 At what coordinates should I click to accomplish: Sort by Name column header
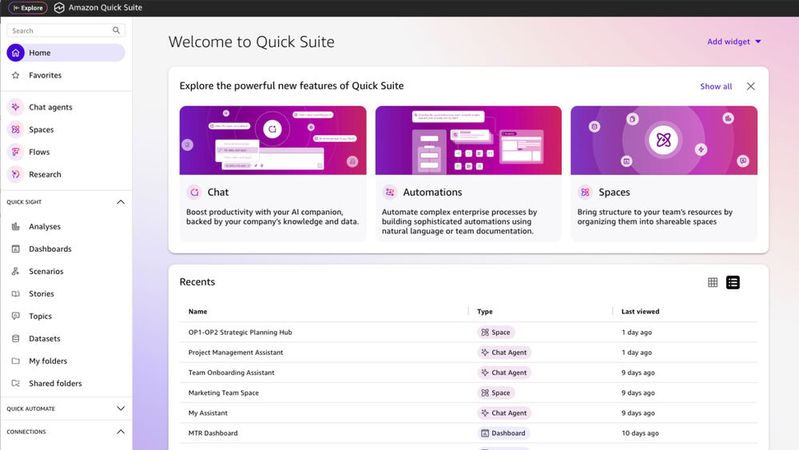tap(198, 311)
